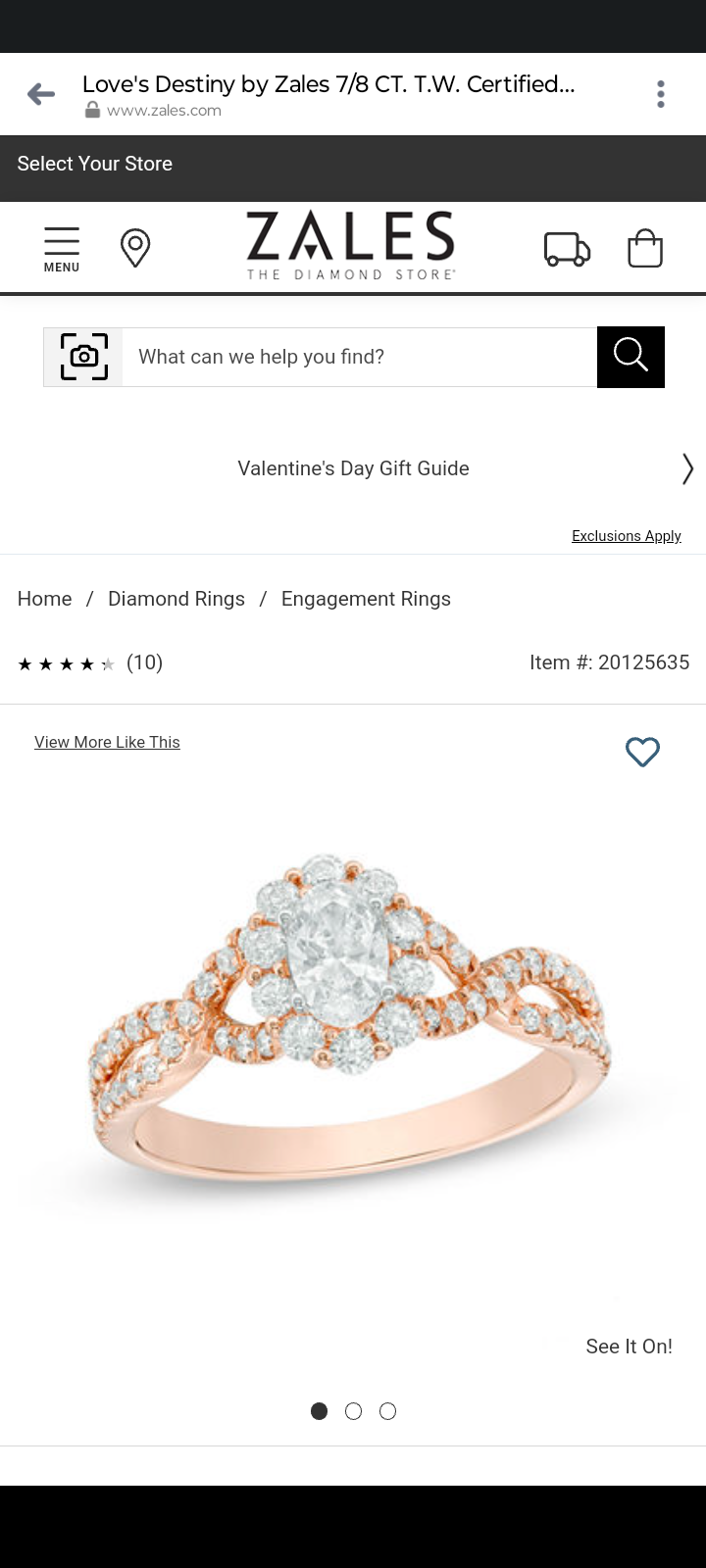Select the first image carousel dot

pyautogui.click(x=319, y=1411)
